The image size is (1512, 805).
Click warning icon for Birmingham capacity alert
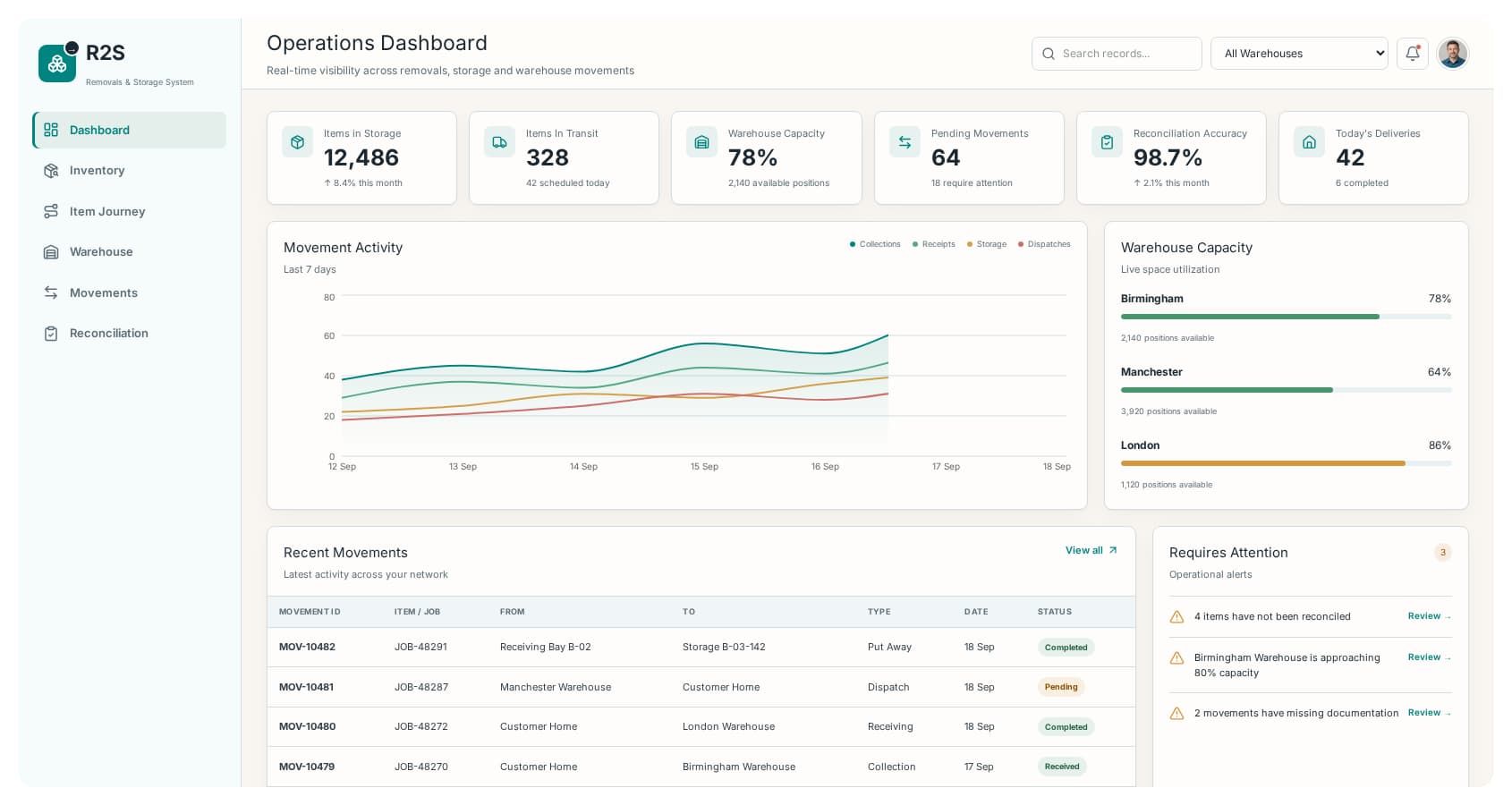1177,658
